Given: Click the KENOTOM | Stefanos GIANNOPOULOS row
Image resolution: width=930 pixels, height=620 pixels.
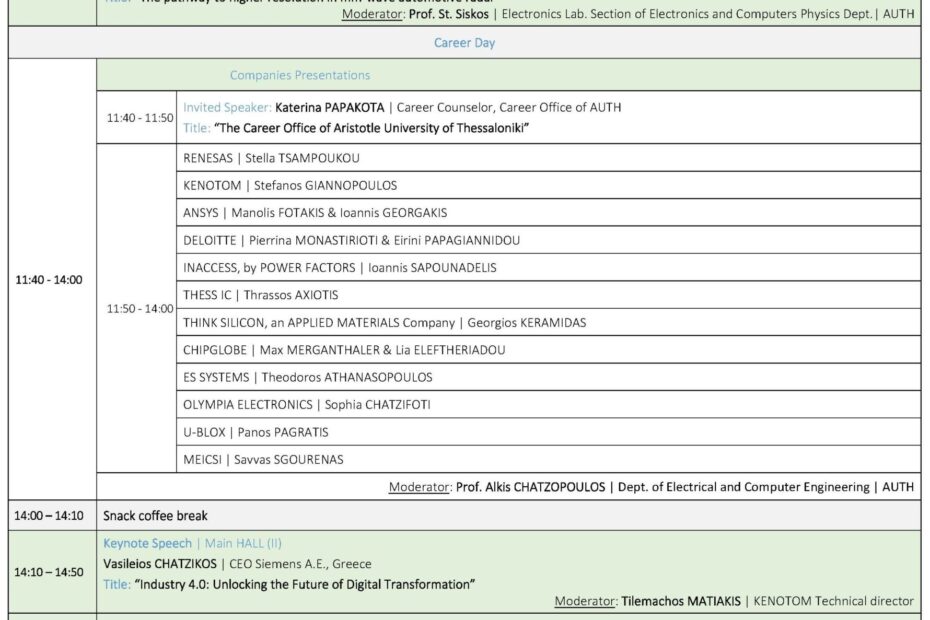Looking at the screenshot, I should 548,185.
